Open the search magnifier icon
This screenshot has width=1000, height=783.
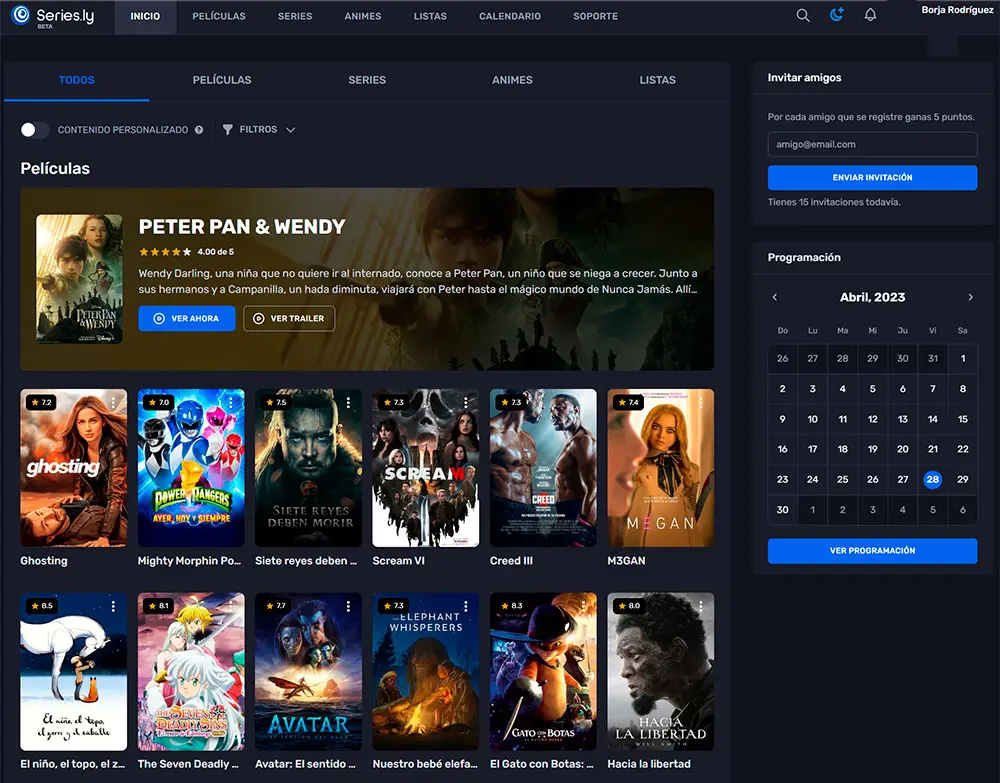click(x=803, y=15)
